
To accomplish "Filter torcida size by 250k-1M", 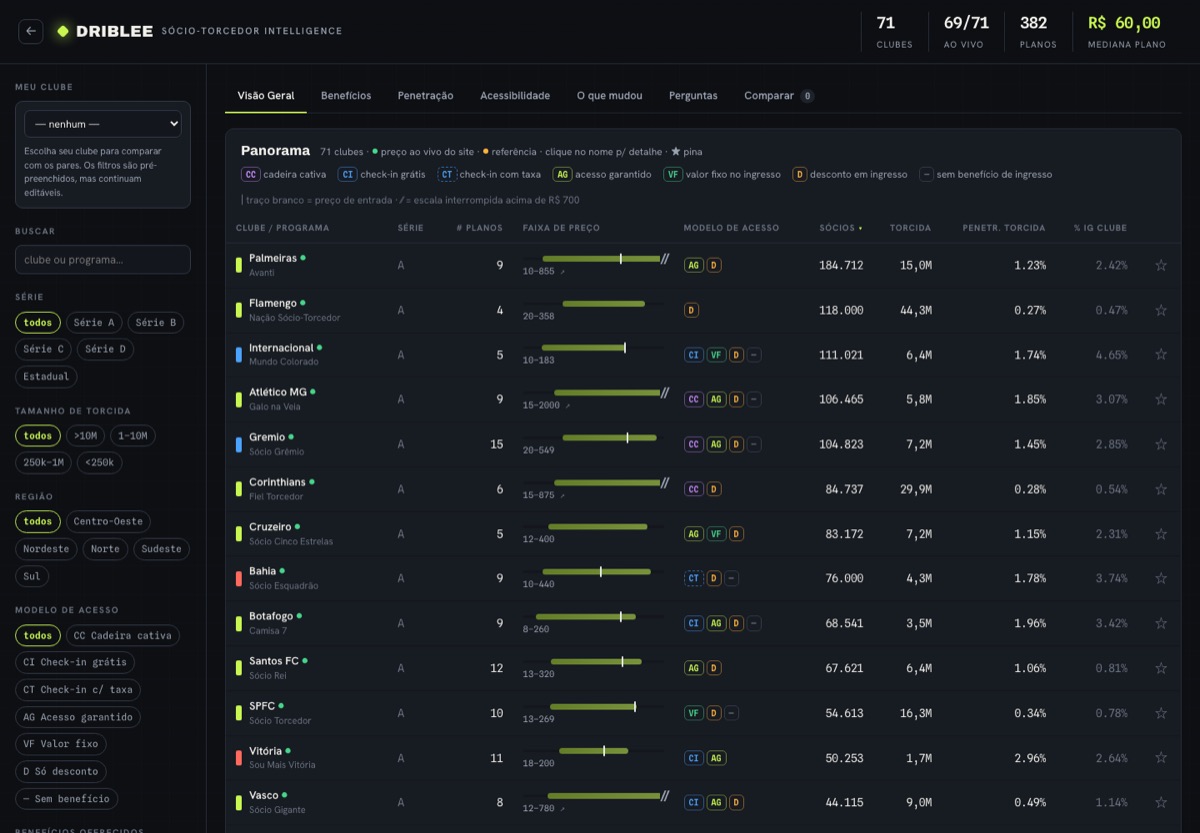I will [43, 462].
